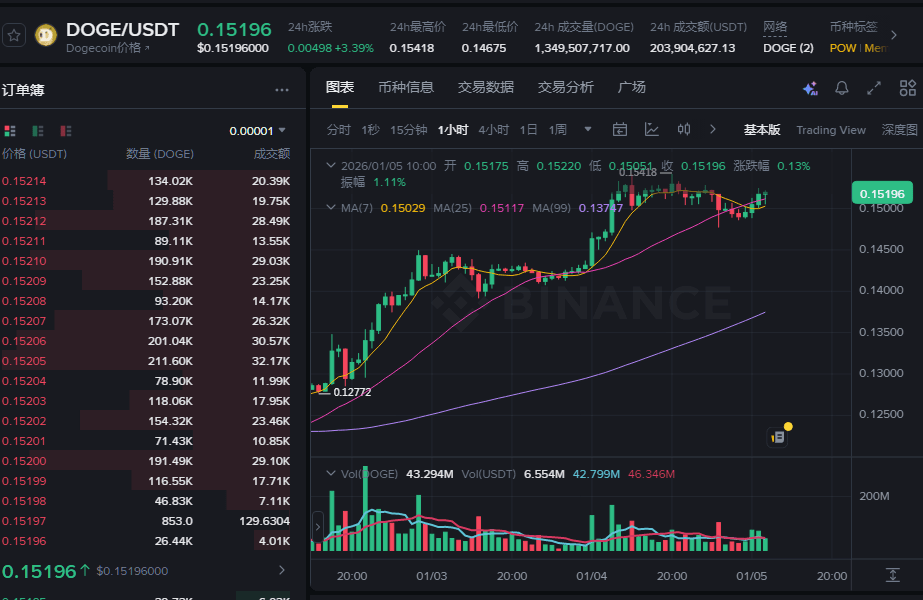Click the news note icon on chart
This screenshot has height=600, width=923.
point(778,437)
